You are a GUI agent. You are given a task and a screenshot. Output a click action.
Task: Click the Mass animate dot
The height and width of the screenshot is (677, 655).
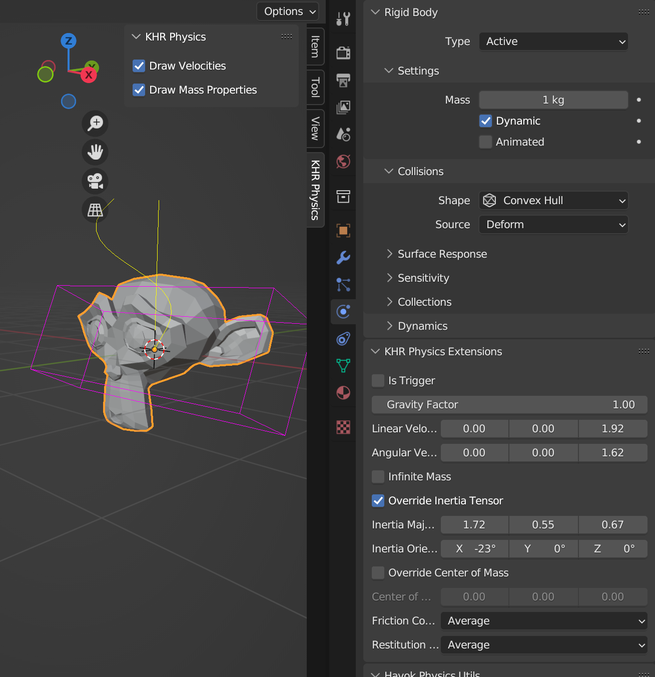(639, 100)
